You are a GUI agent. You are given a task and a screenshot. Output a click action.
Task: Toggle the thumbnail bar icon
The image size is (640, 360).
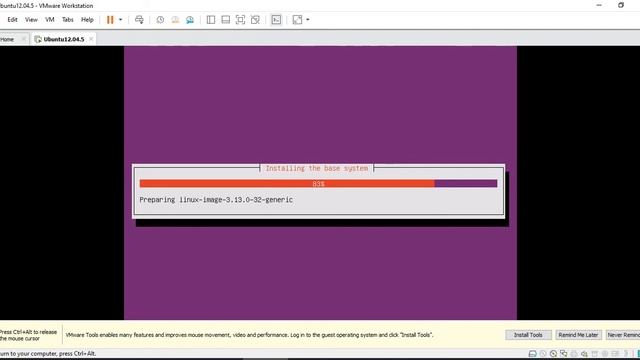(225, 20)
